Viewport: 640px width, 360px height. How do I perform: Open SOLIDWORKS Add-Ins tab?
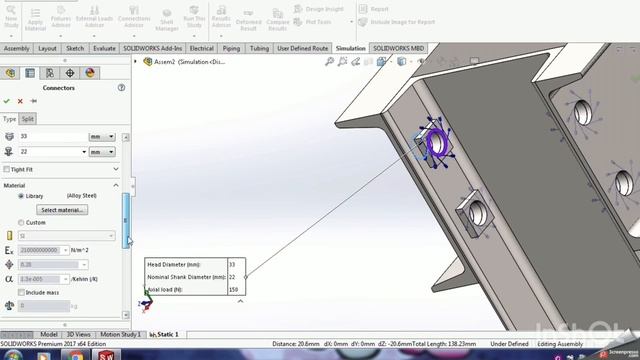point(152,48)
